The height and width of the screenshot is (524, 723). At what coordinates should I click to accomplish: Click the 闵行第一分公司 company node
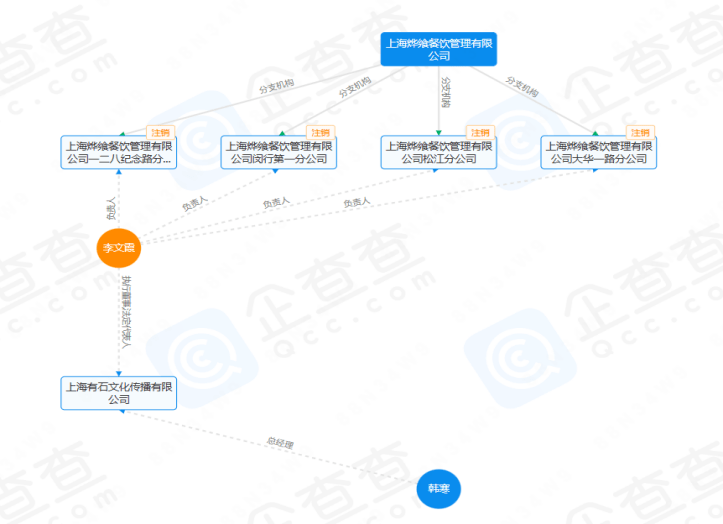click(x=279, y=152)
